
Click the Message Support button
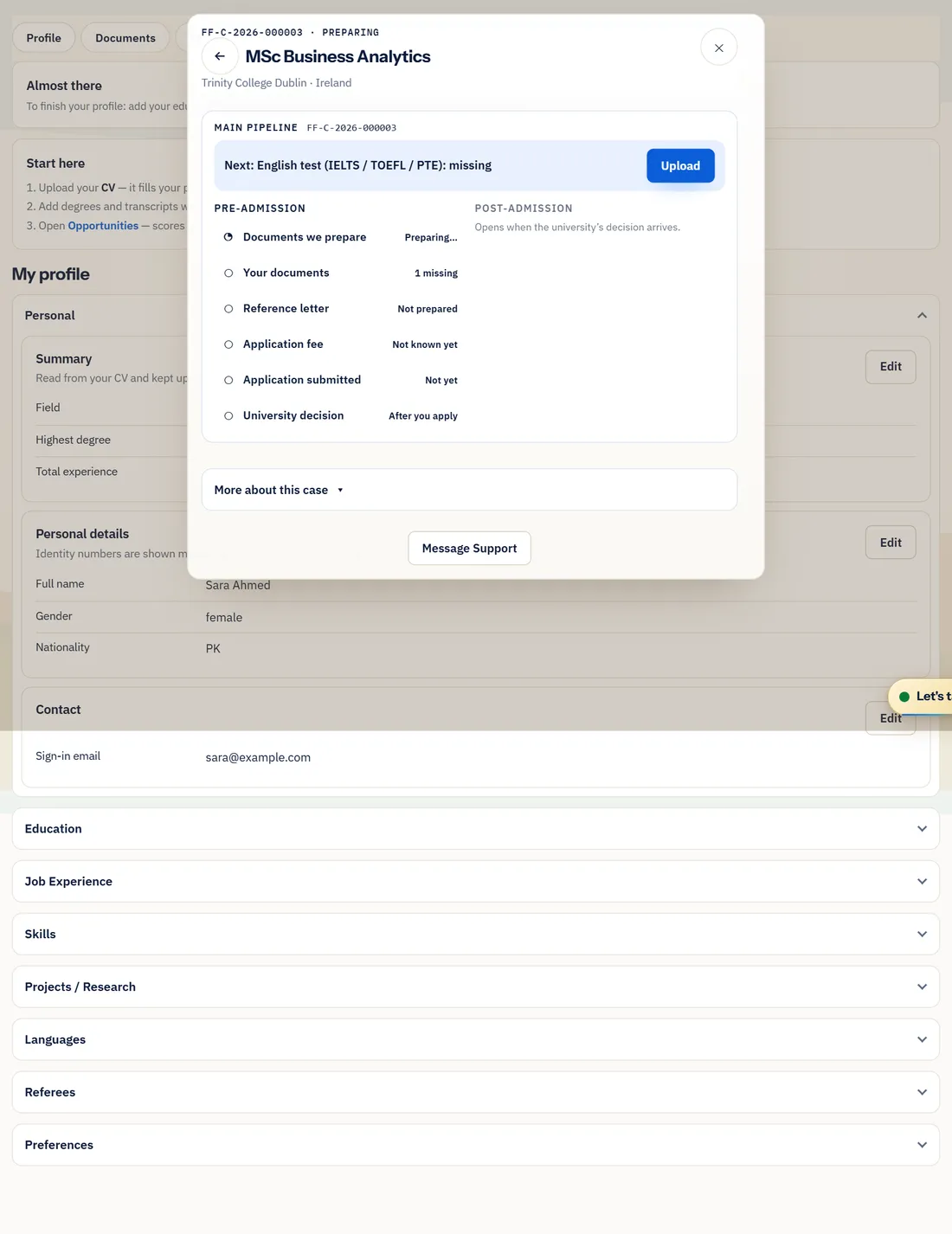click(x=469, y=548)
